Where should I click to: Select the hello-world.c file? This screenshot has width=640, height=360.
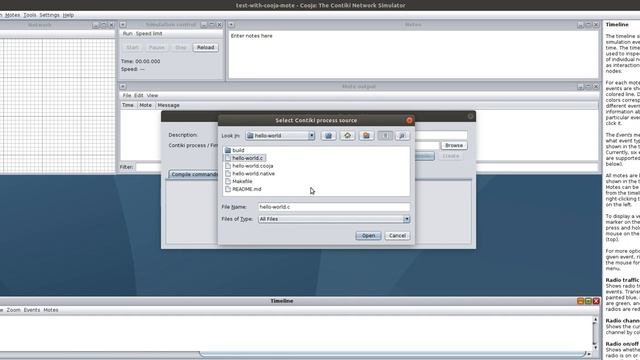[245, 158]
